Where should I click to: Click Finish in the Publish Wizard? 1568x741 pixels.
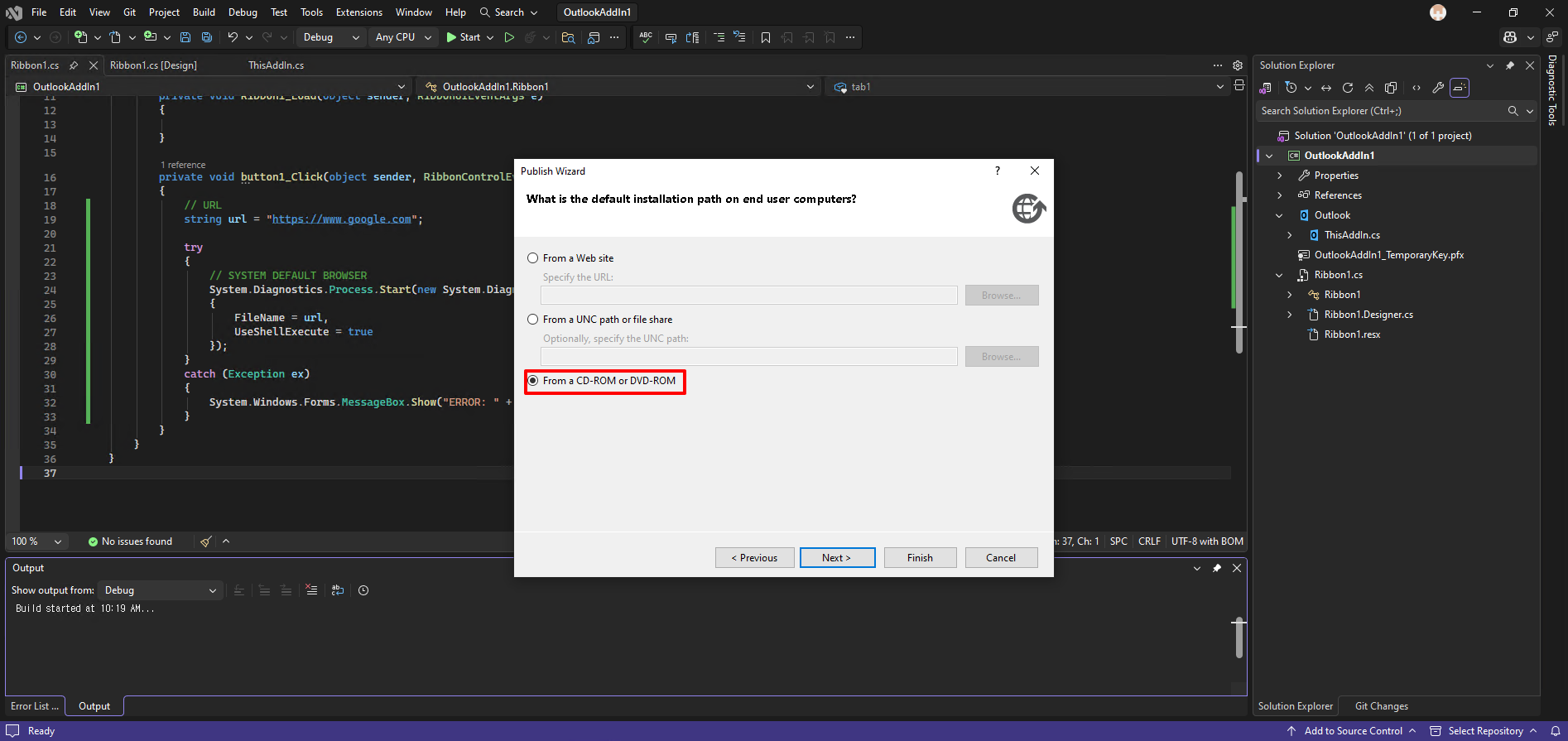point(920,558)
